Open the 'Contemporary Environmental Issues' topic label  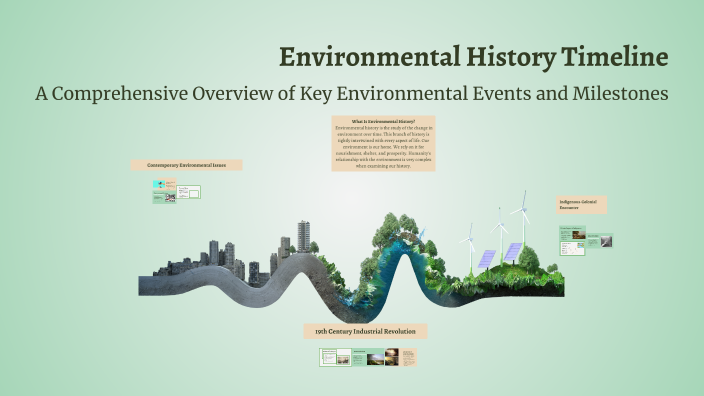click(x=186, y=165)
